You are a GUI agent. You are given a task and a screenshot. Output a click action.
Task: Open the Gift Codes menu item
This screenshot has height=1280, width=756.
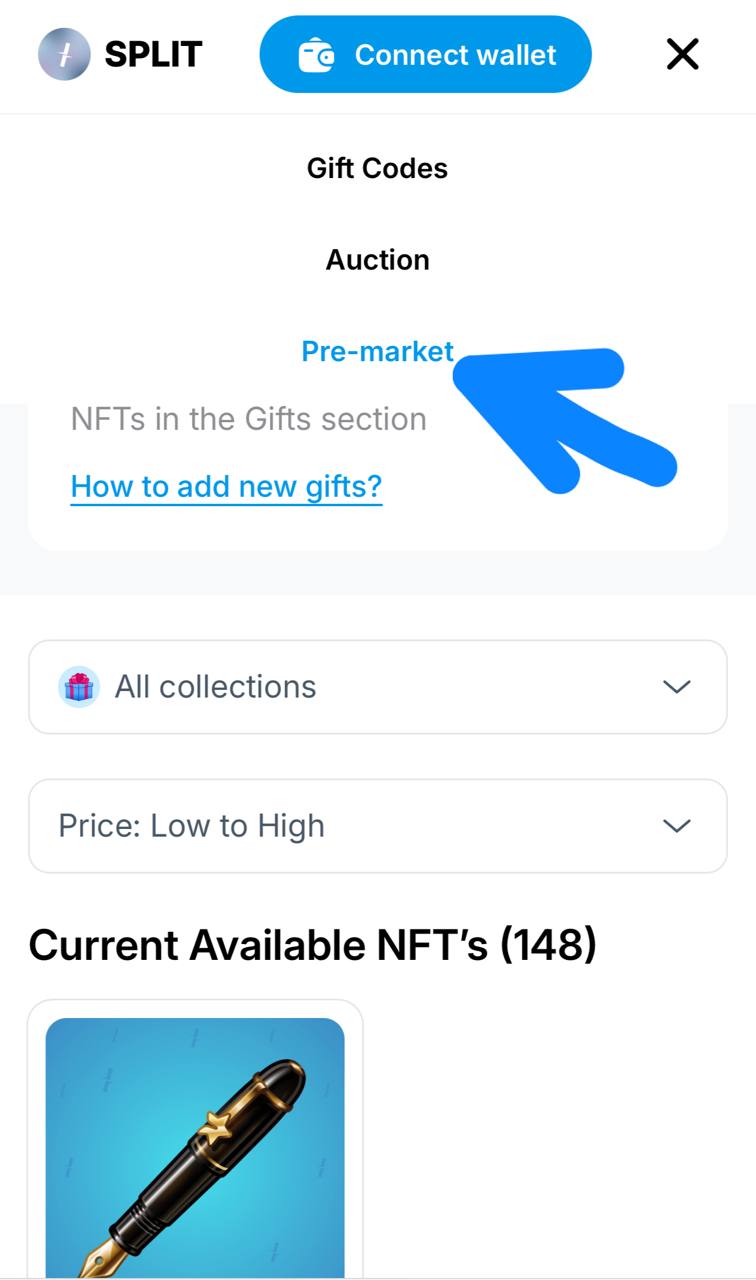pyautogui.click(x=377, y=168)
